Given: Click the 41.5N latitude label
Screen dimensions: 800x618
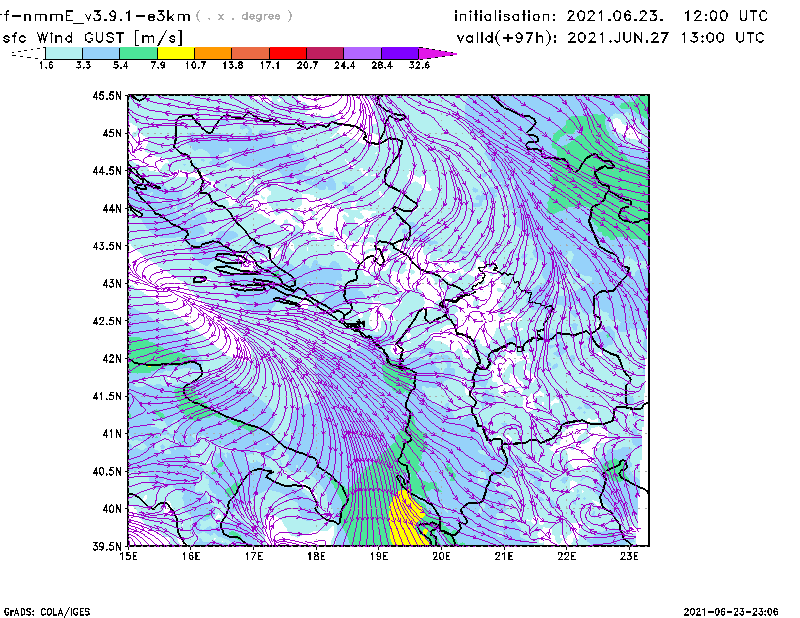Looking at the screenshot, I should 107,396.
